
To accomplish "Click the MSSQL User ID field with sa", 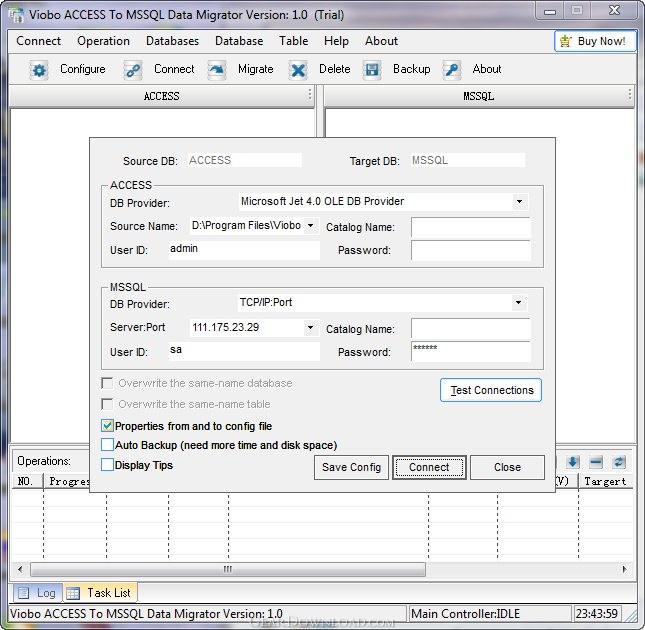I will 244,351.
